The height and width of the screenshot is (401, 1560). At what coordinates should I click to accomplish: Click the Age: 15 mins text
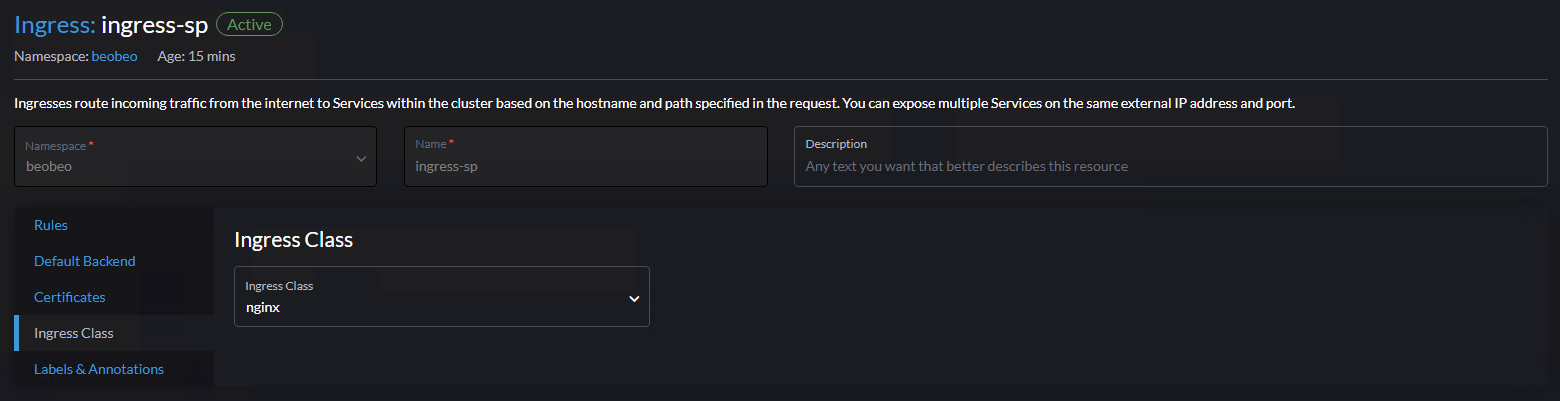click(x=196, y=56)
